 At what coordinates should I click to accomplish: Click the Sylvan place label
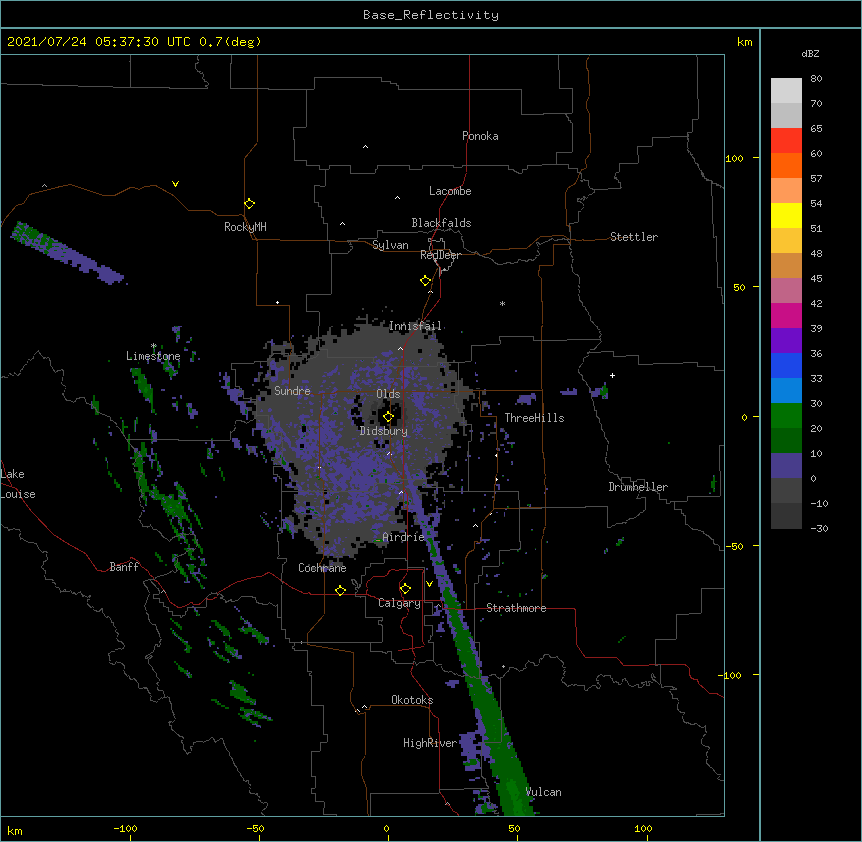[390, 245]
